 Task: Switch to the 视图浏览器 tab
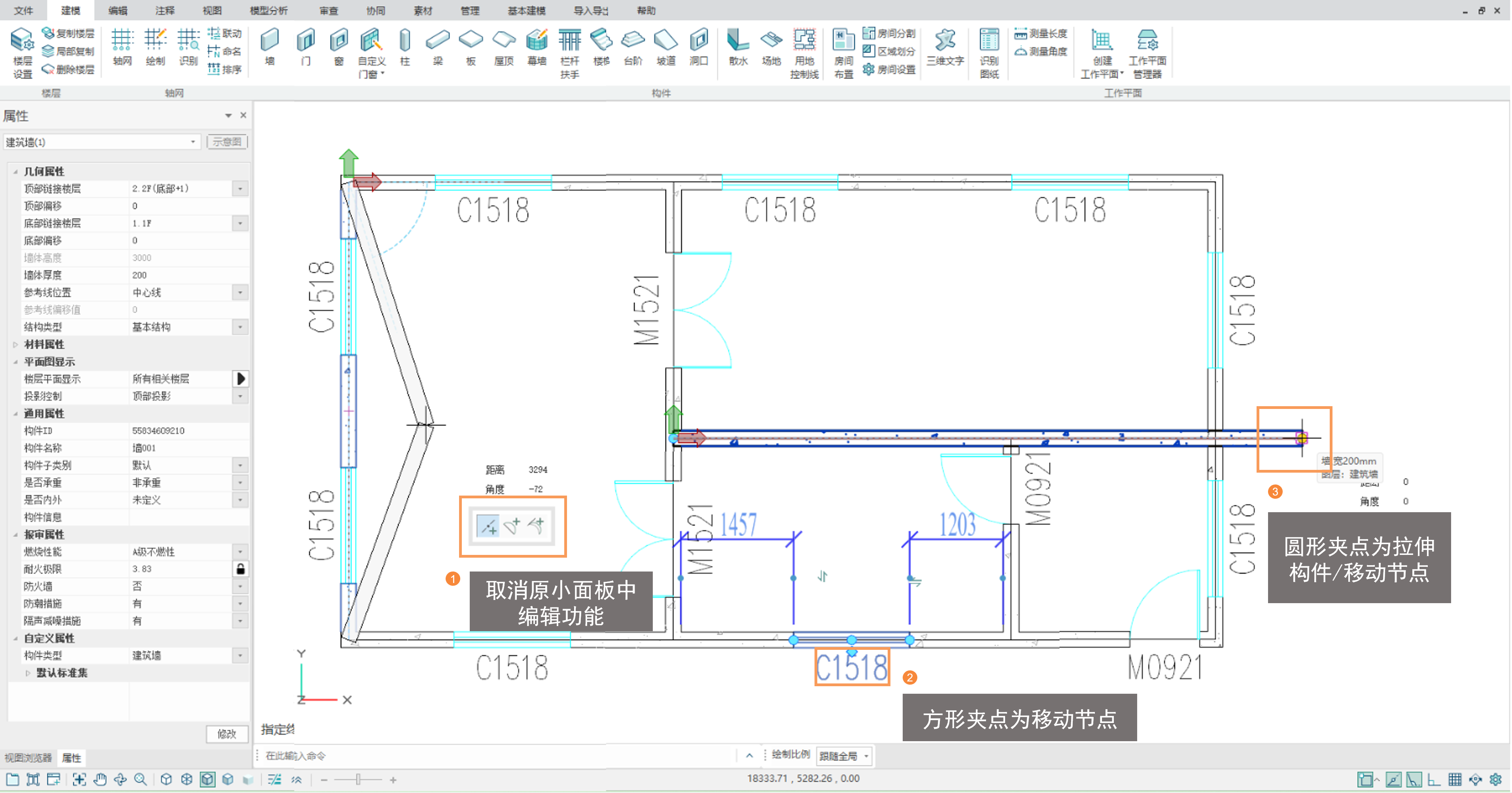28,758
